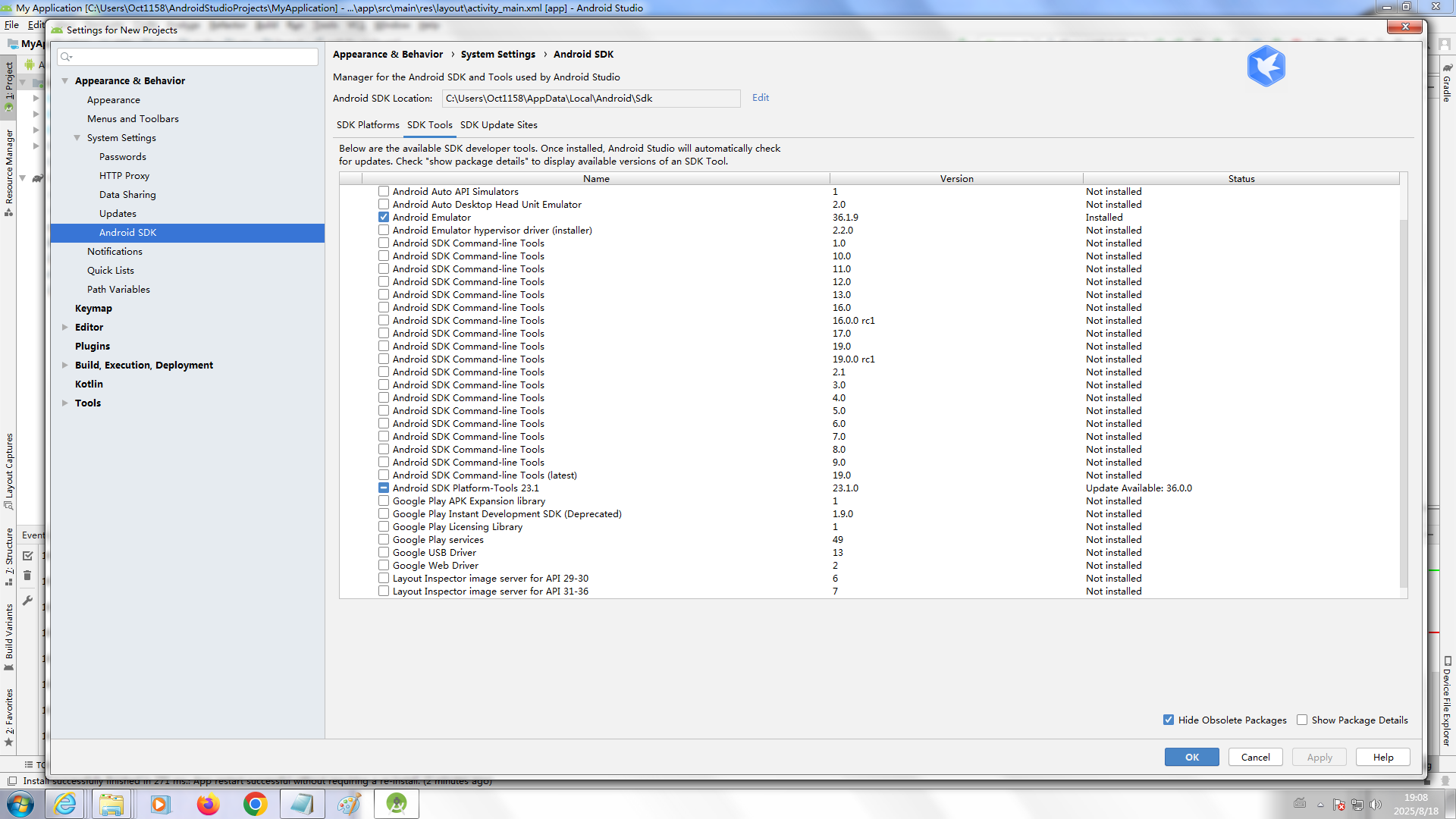
Task: Click the Android SDK Location path field
Action: click(591, 98)
